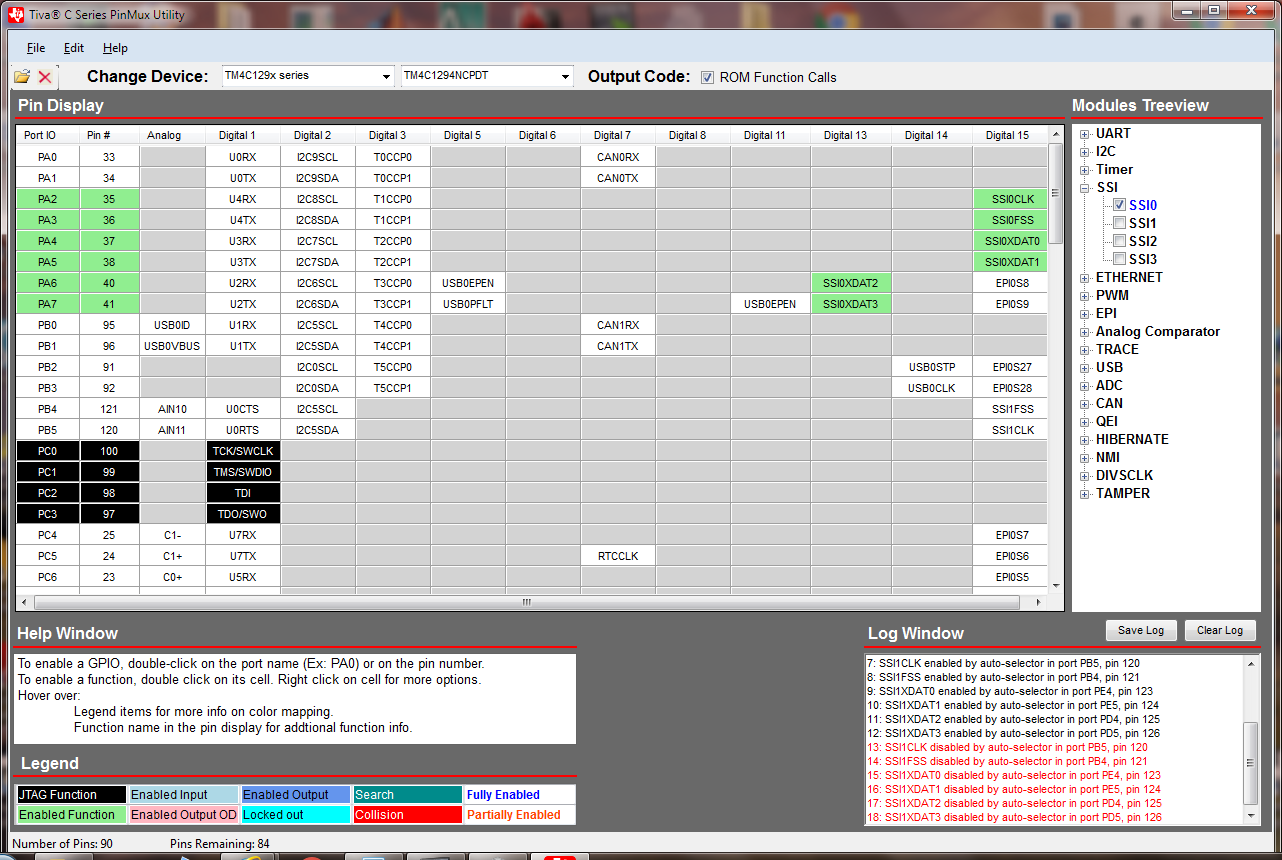This screenshot has width=1282, height=860.
Task: Expand the PWM tree node
Action: coord(1085,295)
